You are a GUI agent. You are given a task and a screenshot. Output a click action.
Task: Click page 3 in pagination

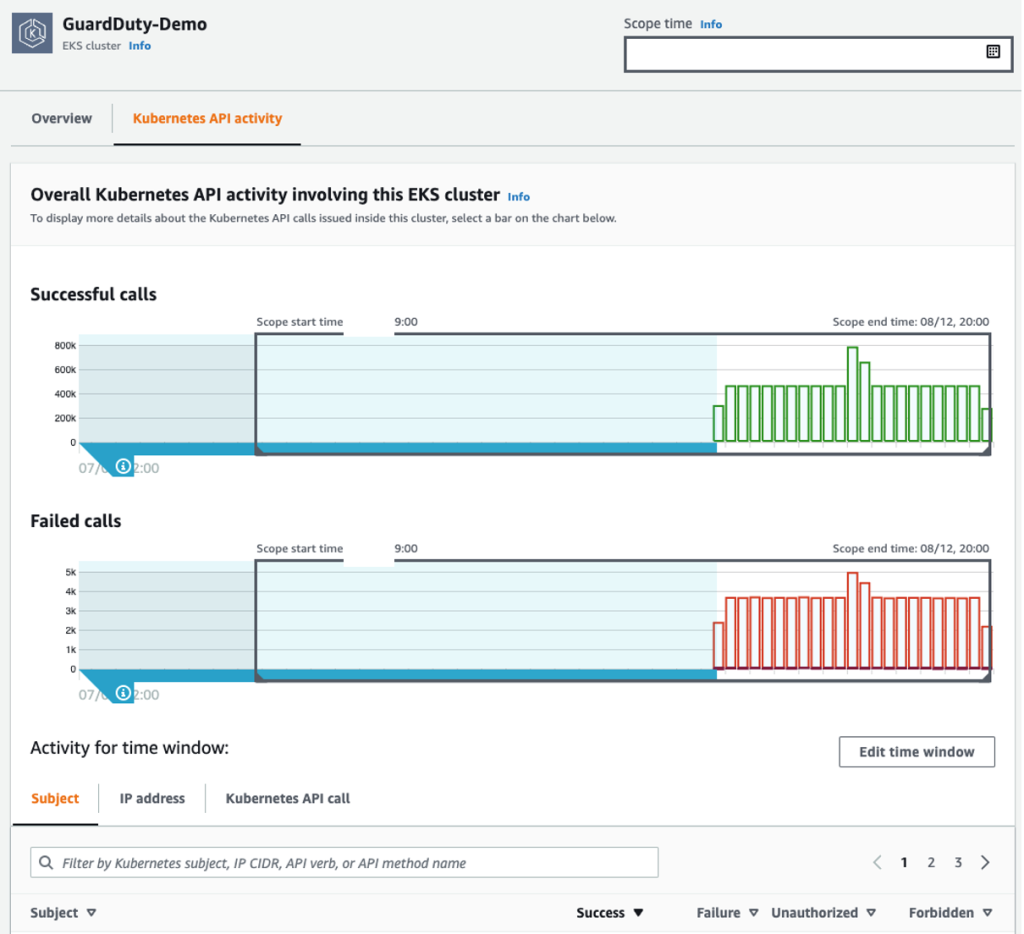pos(957,862)
